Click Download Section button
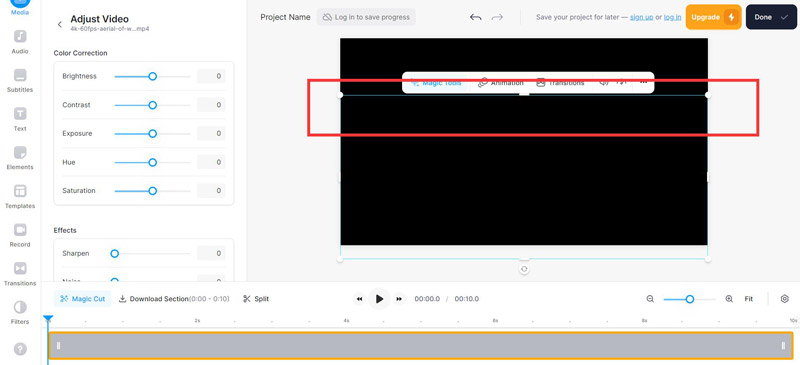 174,299
